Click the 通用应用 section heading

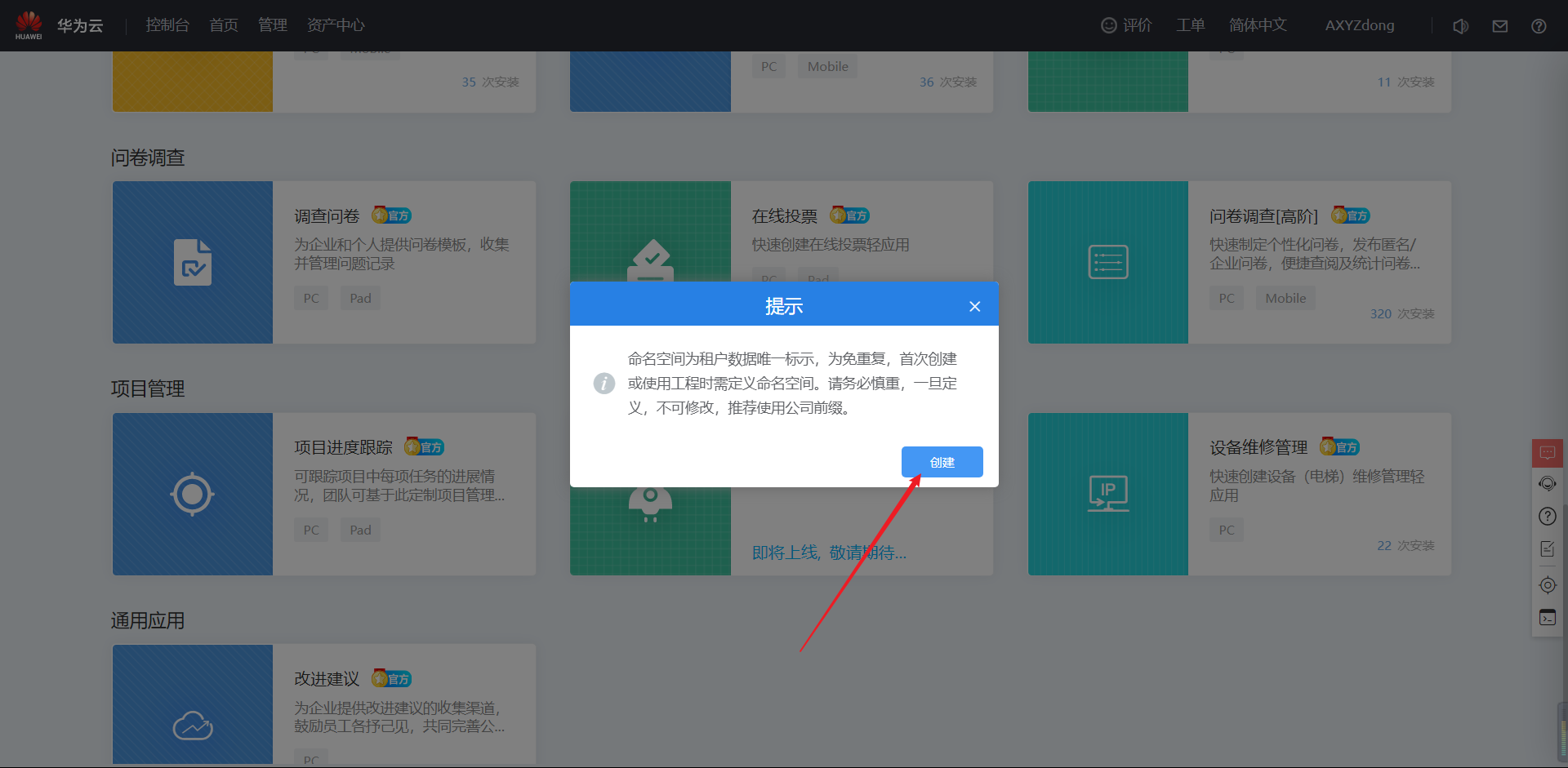[148, 621]
